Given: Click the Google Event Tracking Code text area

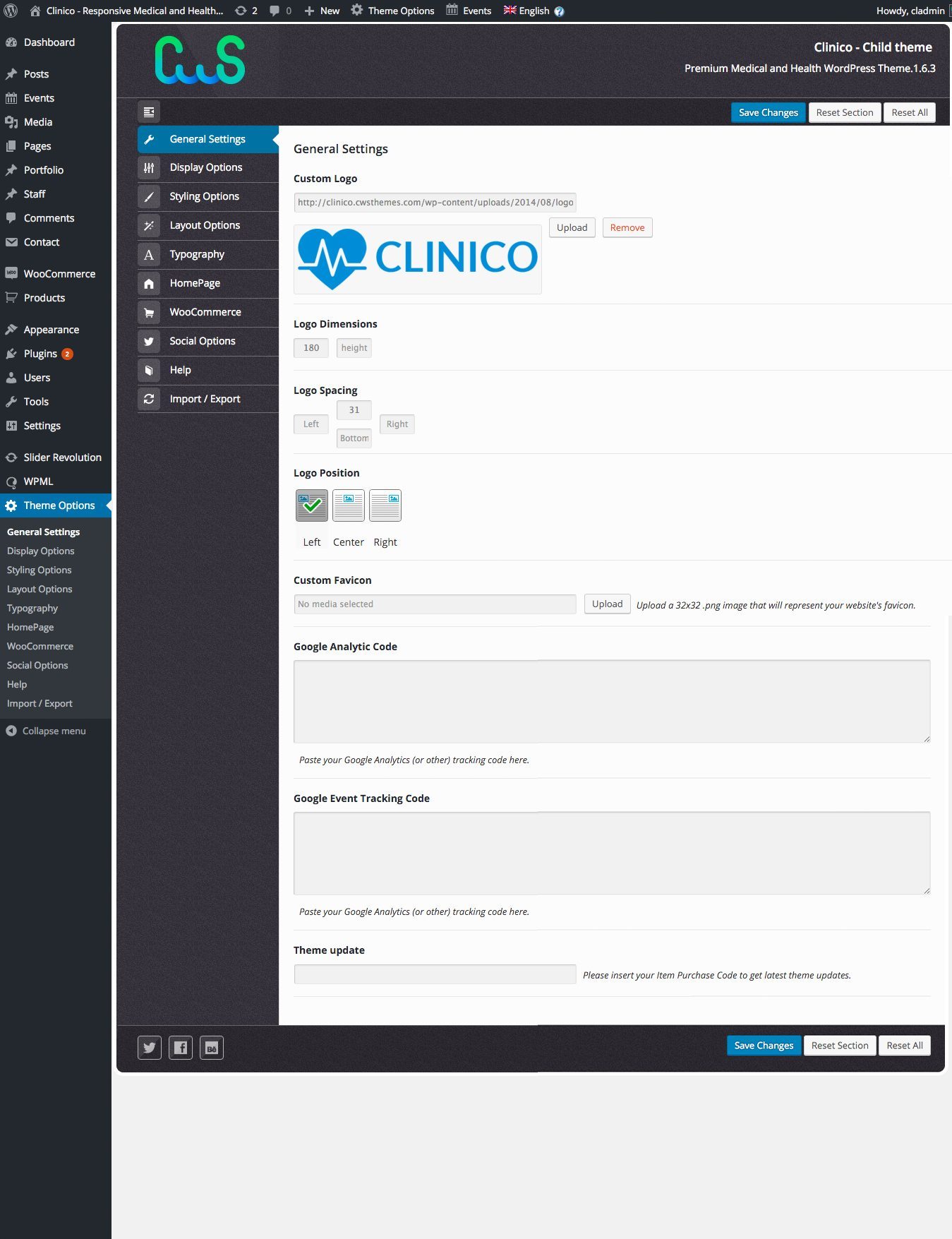Looking at the screenshot, I should point(612,853).
